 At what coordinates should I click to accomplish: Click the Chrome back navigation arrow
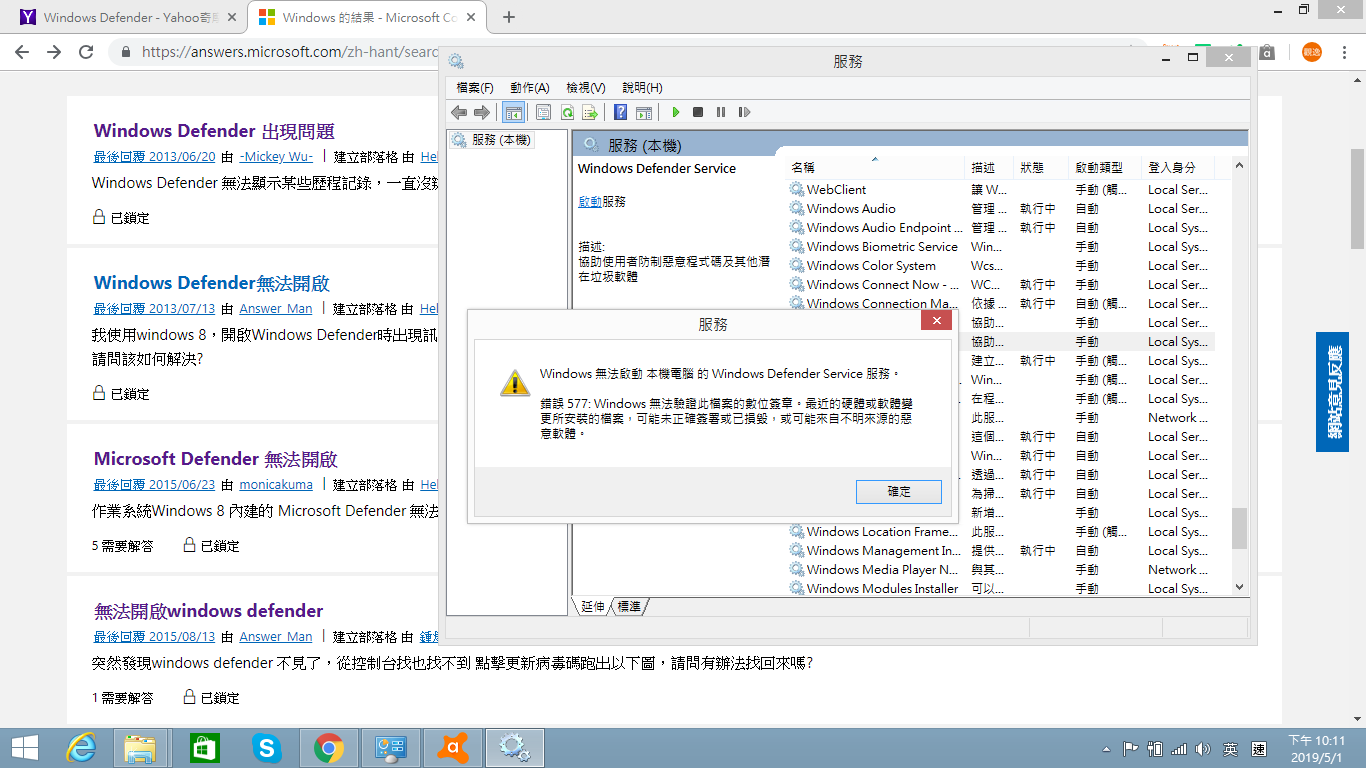[x=22, y=52]
